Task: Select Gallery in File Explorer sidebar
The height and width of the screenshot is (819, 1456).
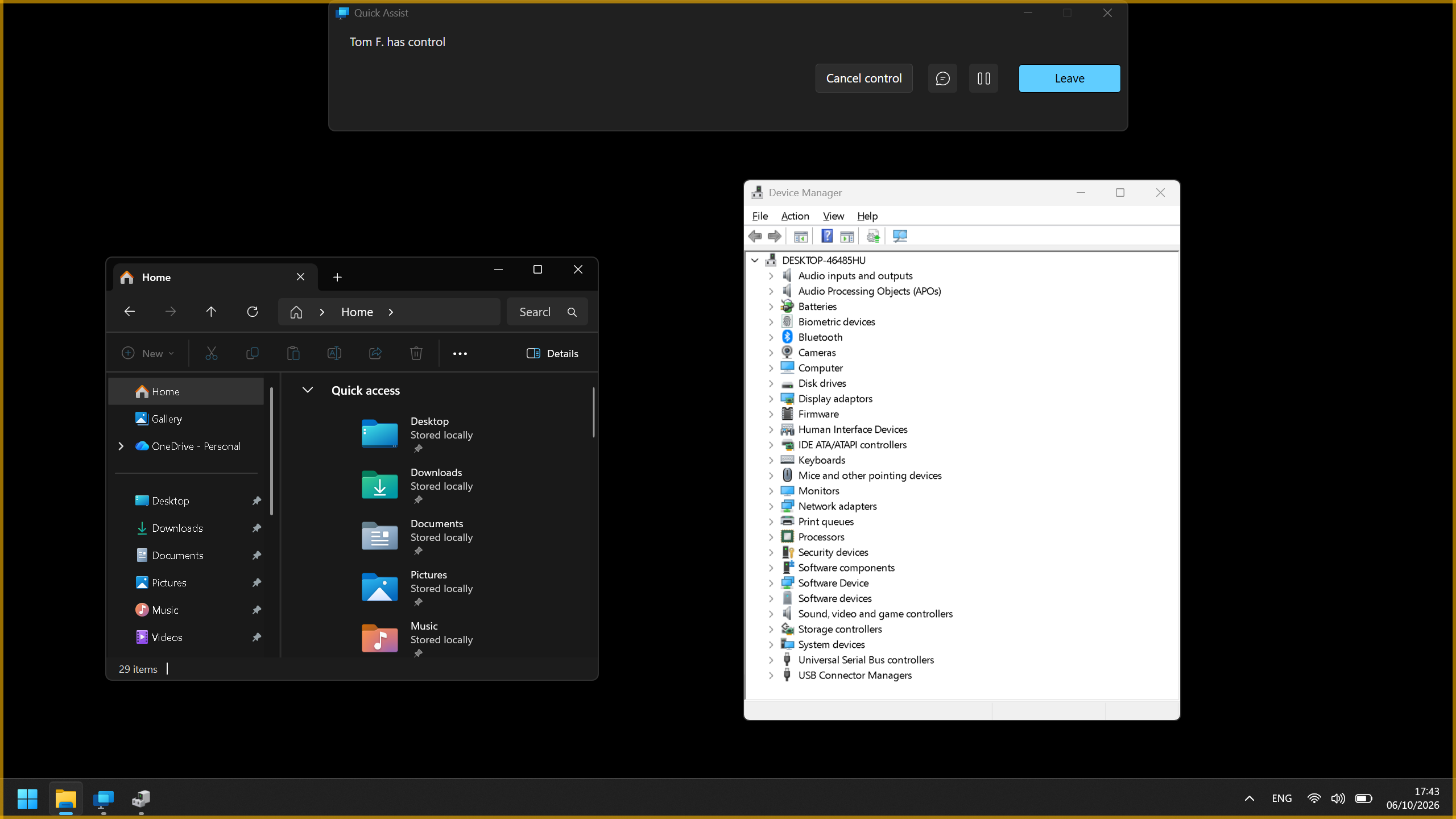Action: click(186, 419)
